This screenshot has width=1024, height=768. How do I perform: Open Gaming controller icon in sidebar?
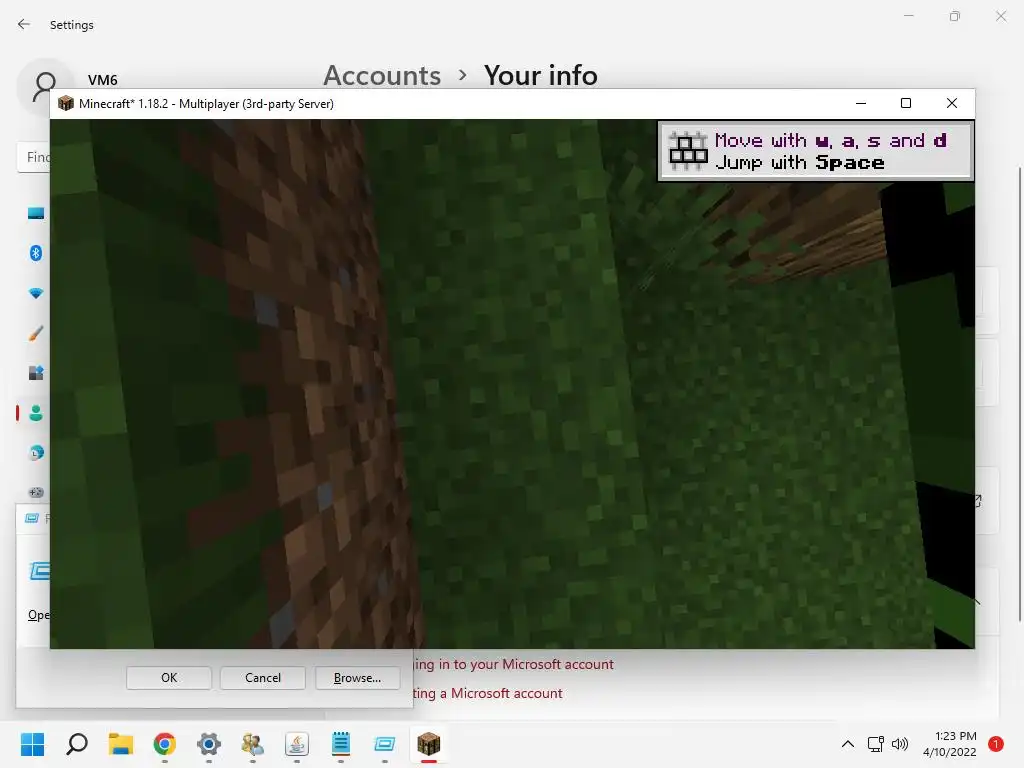tap(36, 492)
